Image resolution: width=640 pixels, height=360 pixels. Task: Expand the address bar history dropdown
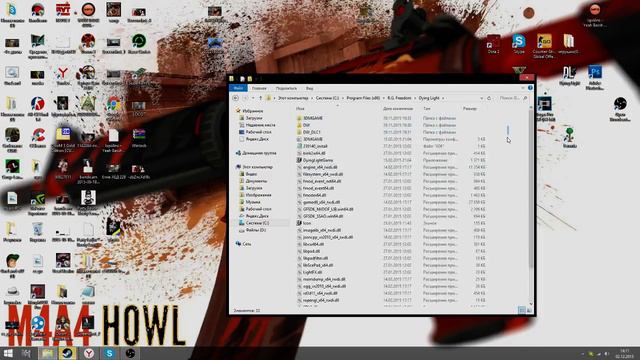click(482, 98)
